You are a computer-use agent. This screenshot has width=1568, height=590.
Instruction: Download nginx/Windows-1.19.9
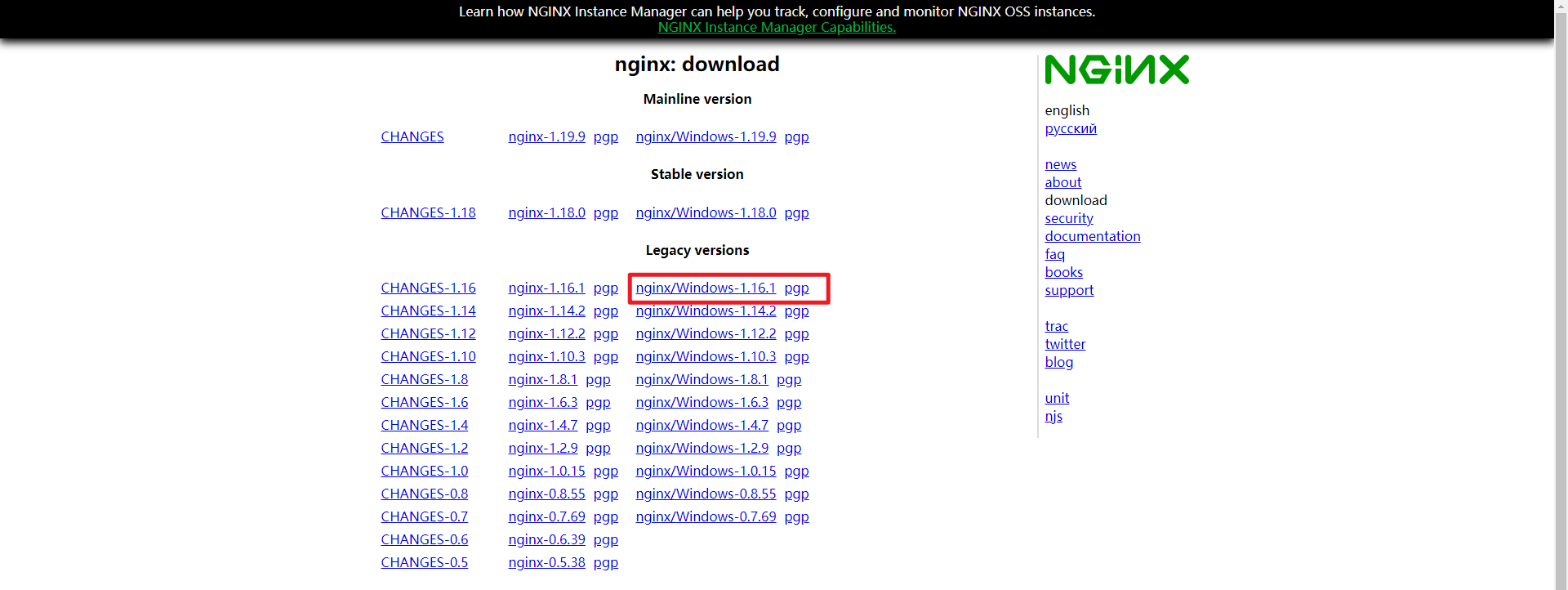point(706,136)
